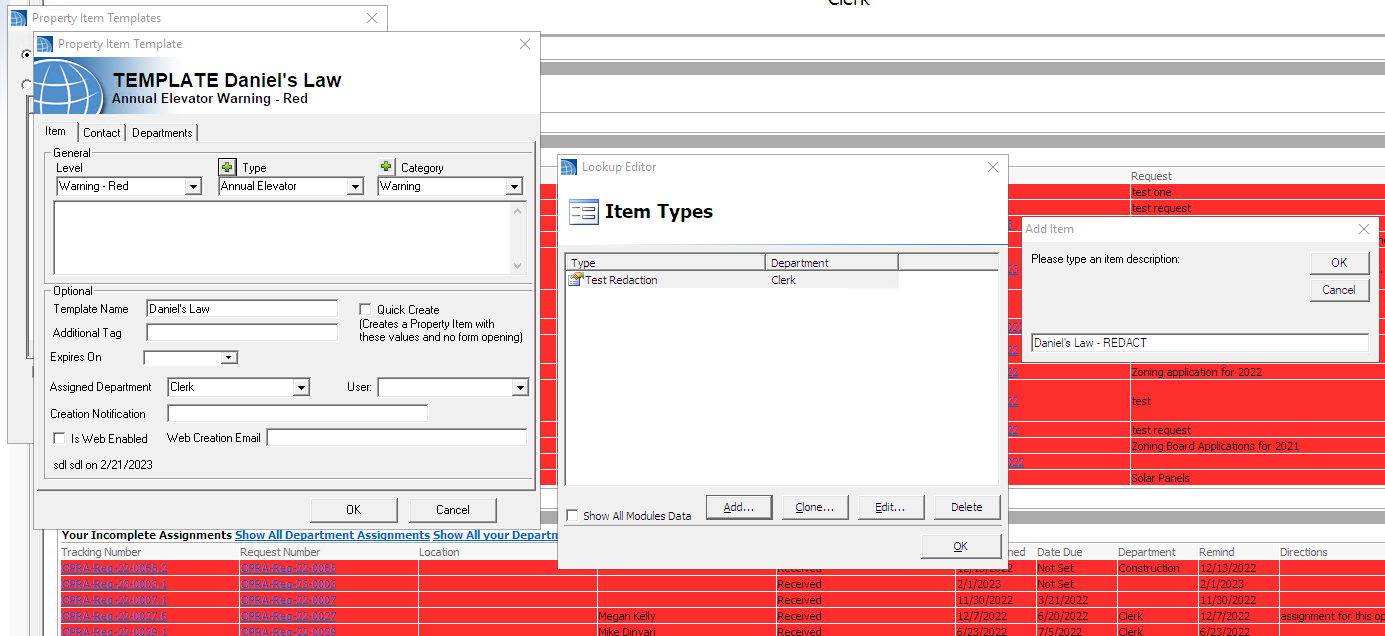Screen dimensions: 1385x636
Task: Expand the Assigned Department Clerk dropdown
Action: (301, 387)
